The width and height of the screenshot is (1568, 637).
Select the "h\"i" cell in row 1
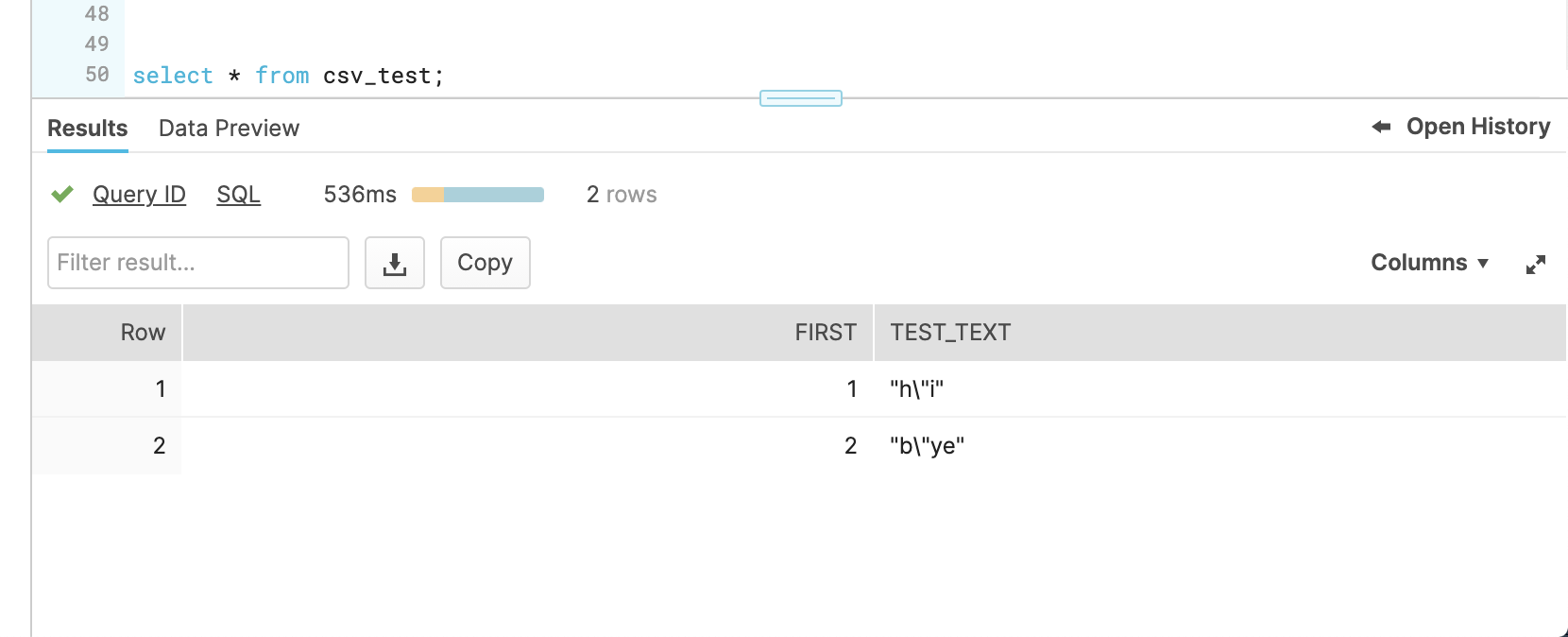916,389
